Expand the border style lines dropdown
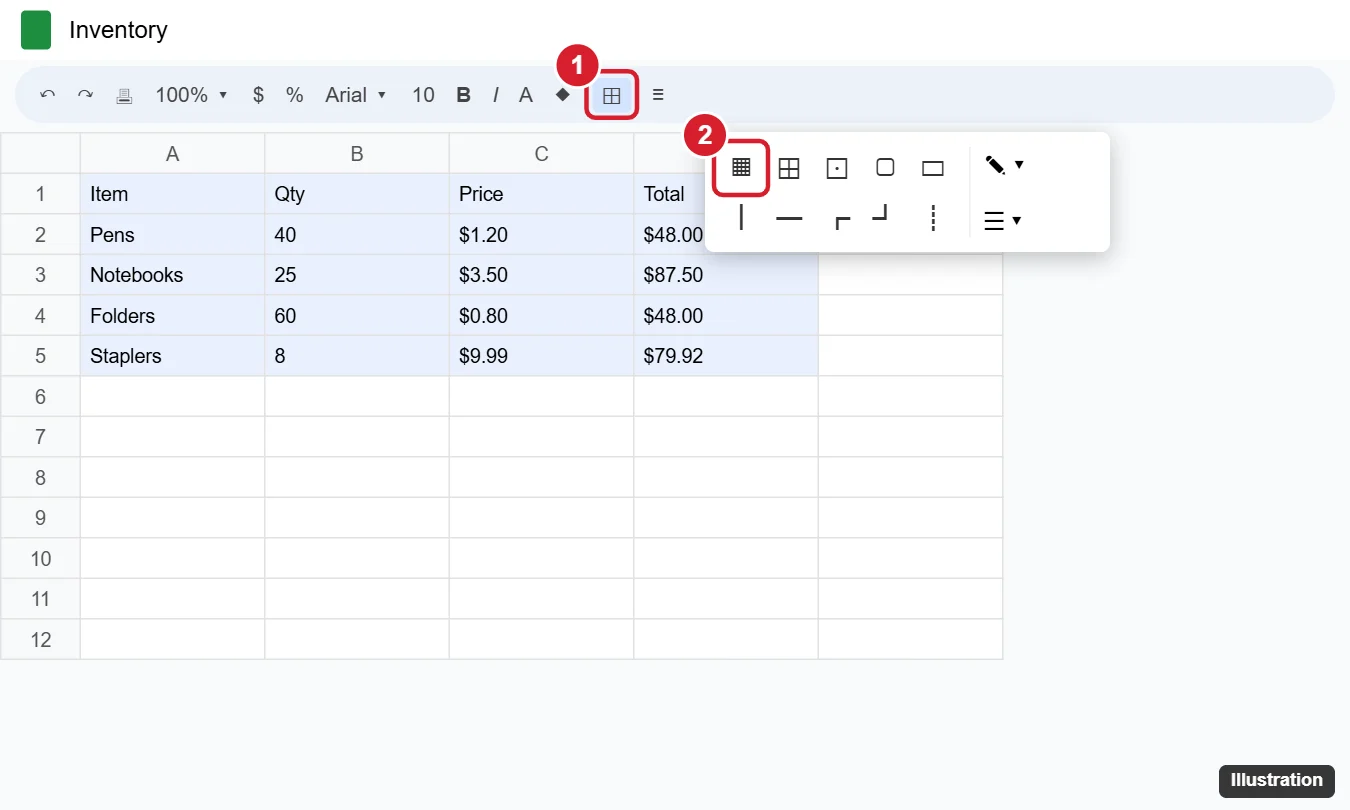Image resolution: width=1350 pixels, height=810 pixels. click(x=1002, y=220)
